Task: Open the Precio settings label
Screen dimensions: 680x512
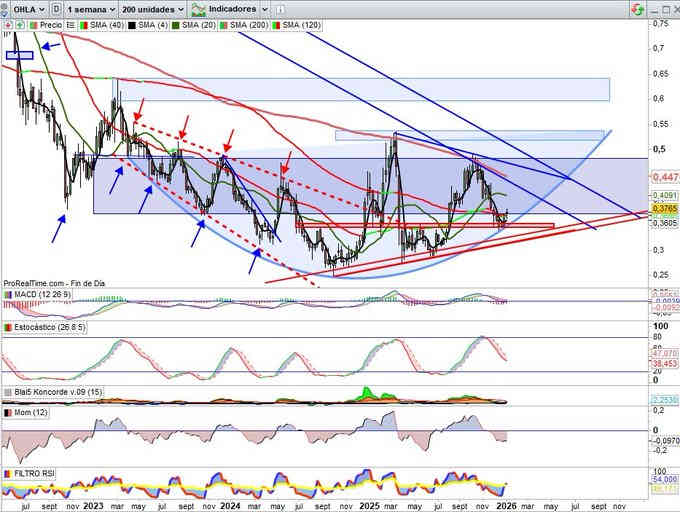Action: (x=50, y=24)
